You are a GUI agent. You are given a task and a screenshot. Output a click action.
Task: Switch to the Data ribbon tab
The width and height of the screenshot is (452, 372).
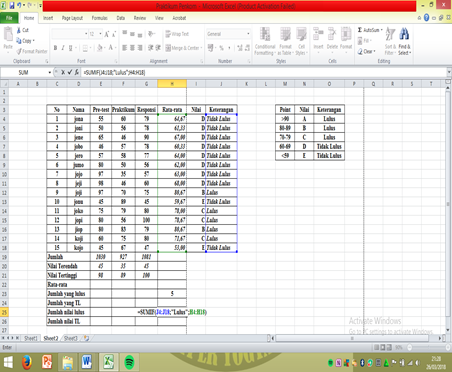pos(121,18)
